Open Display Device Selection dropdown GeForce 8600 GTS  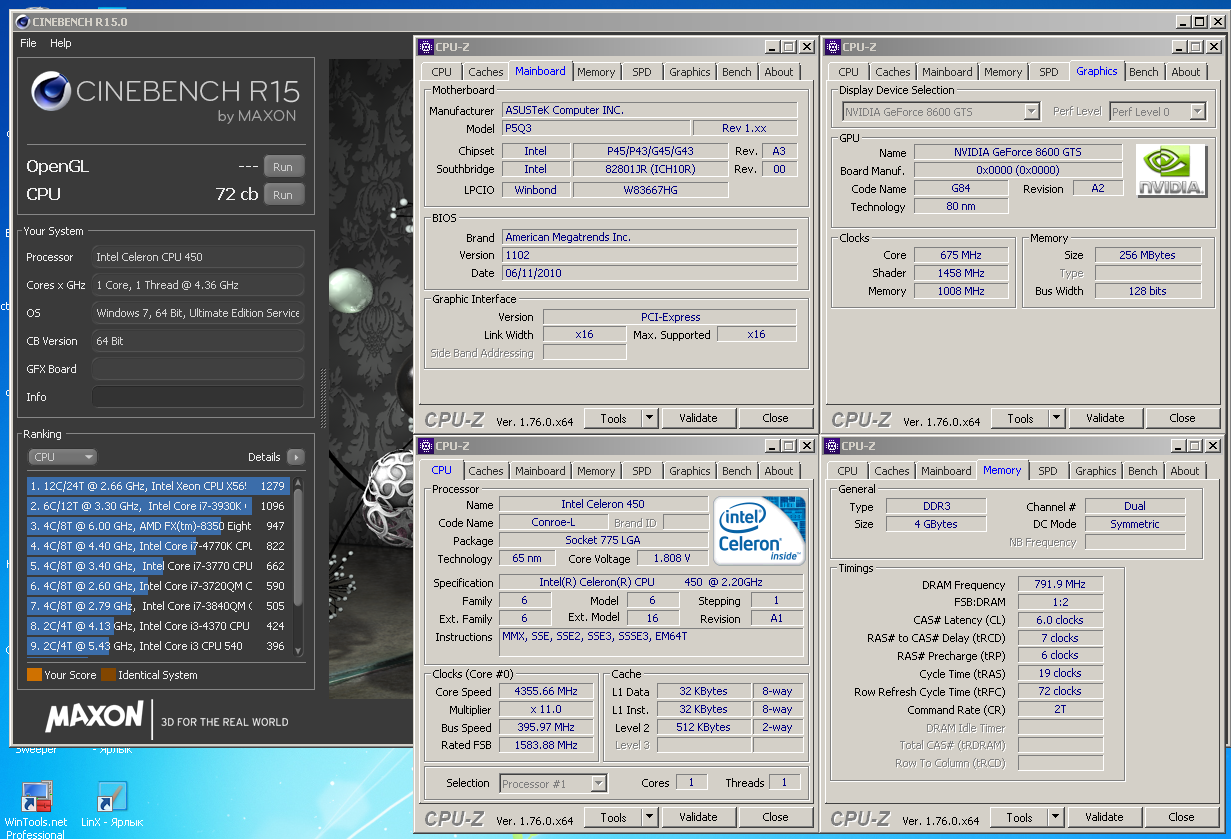click(942, 112)
